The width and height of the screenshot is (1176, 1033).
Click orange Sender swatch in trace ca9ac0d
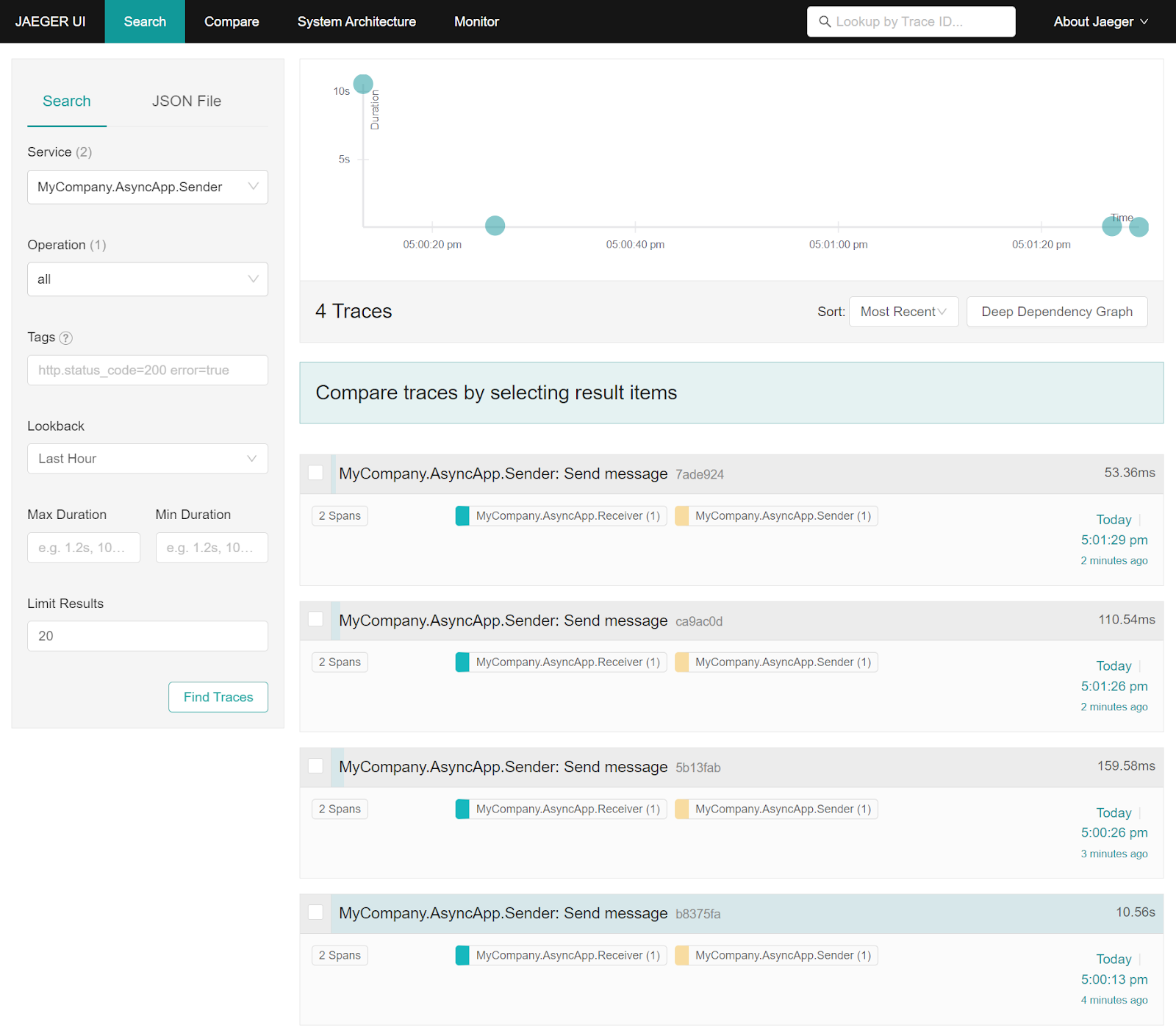click(682, 662)
